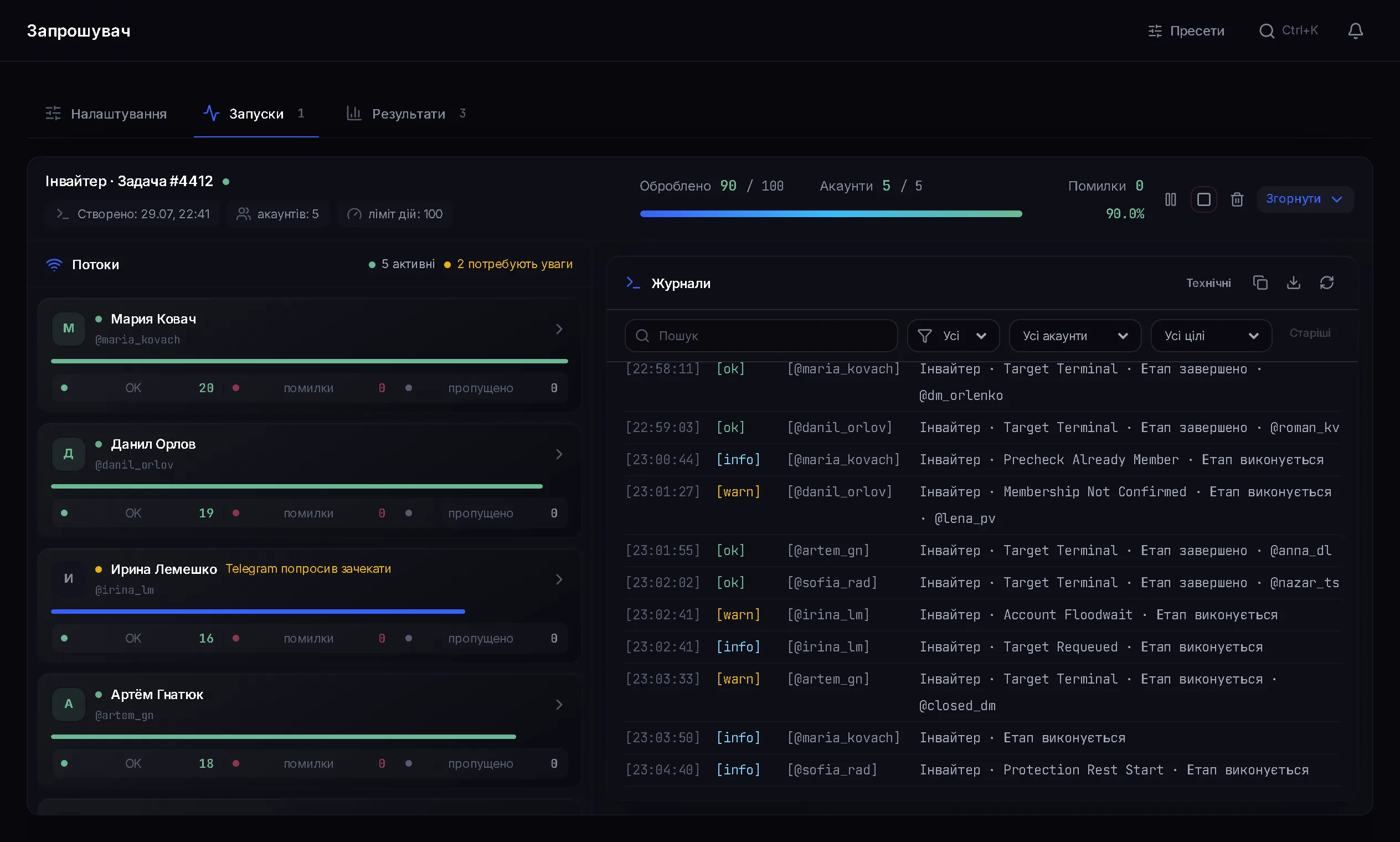The height and width of the screenshot is (842, 1400).
Task: Load older logs with Старіші
Action: coord(1310,333)
